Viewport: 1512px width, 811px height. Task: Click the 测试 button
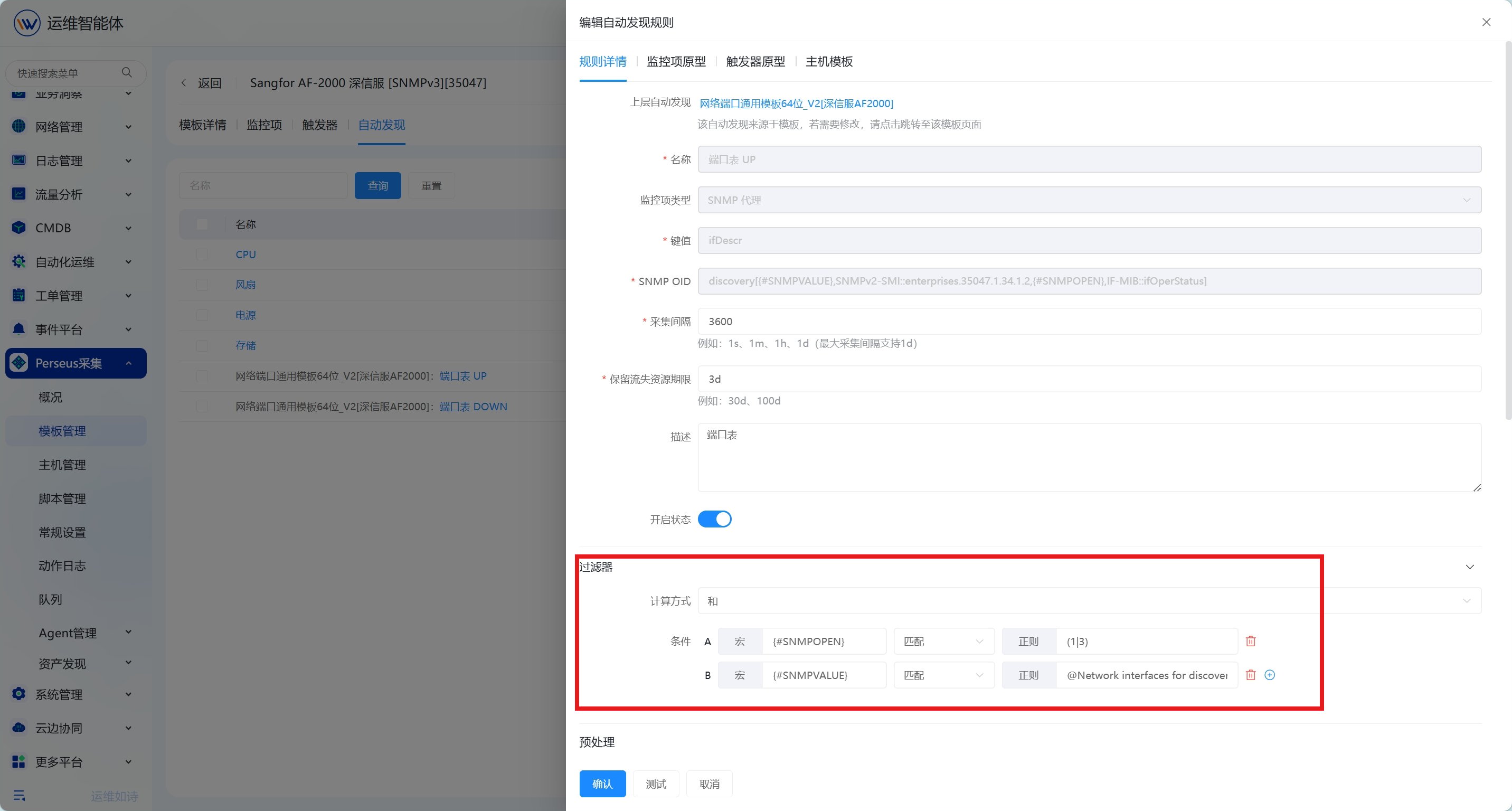point(656,784)
